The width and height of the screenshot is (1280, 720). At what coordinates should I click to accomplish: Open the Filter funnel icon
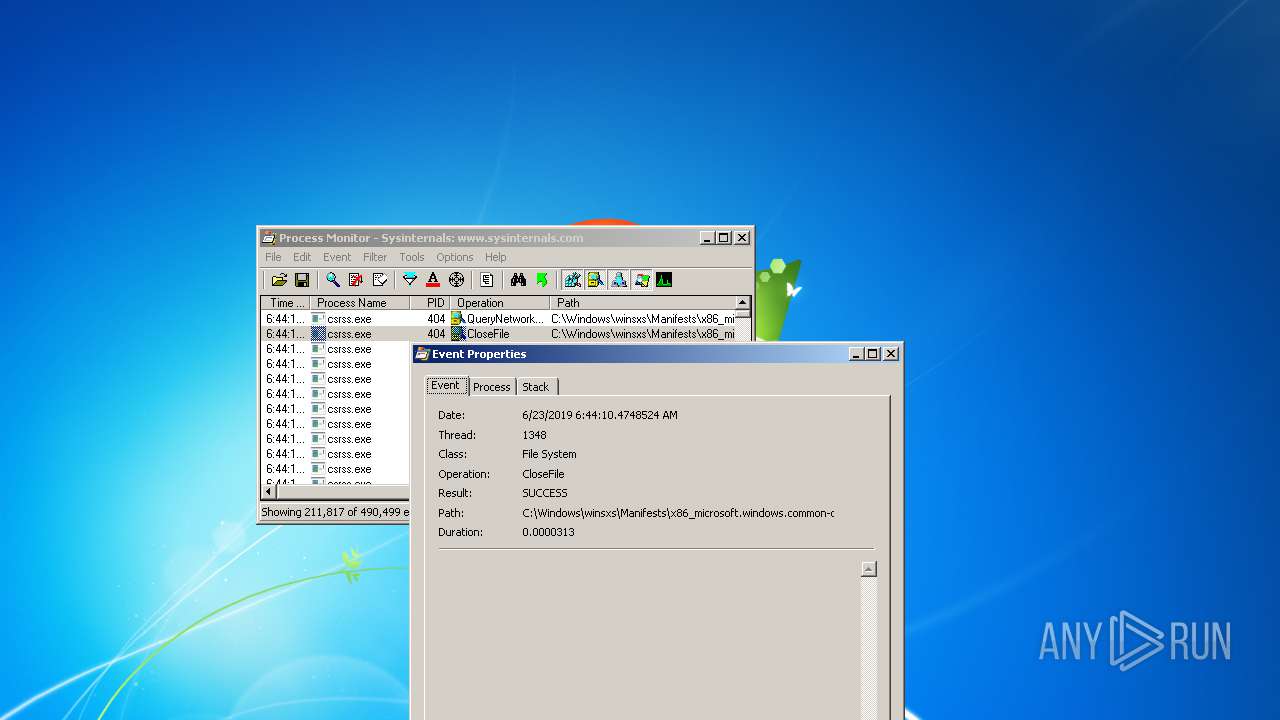pyautogui.click(x=409, y=280)
